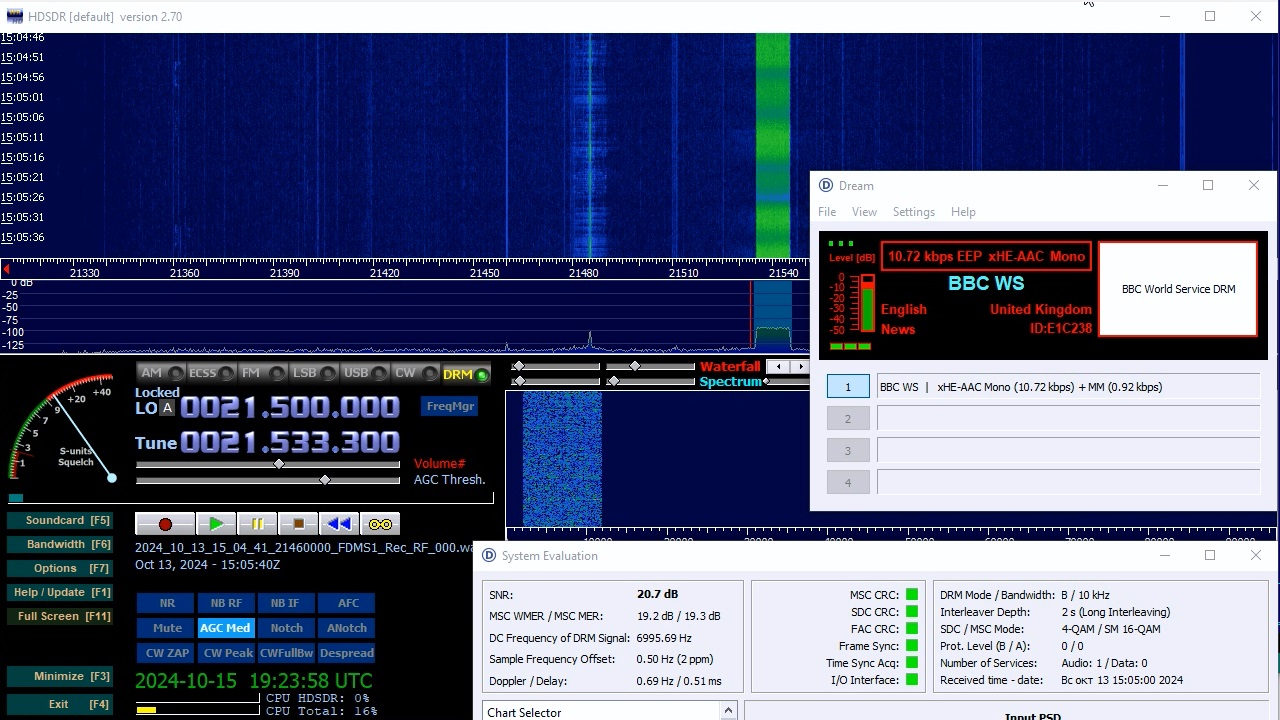The image size is (1280, 720).
Task: Select Dream service button 4
Action: (x=848, y=483)
